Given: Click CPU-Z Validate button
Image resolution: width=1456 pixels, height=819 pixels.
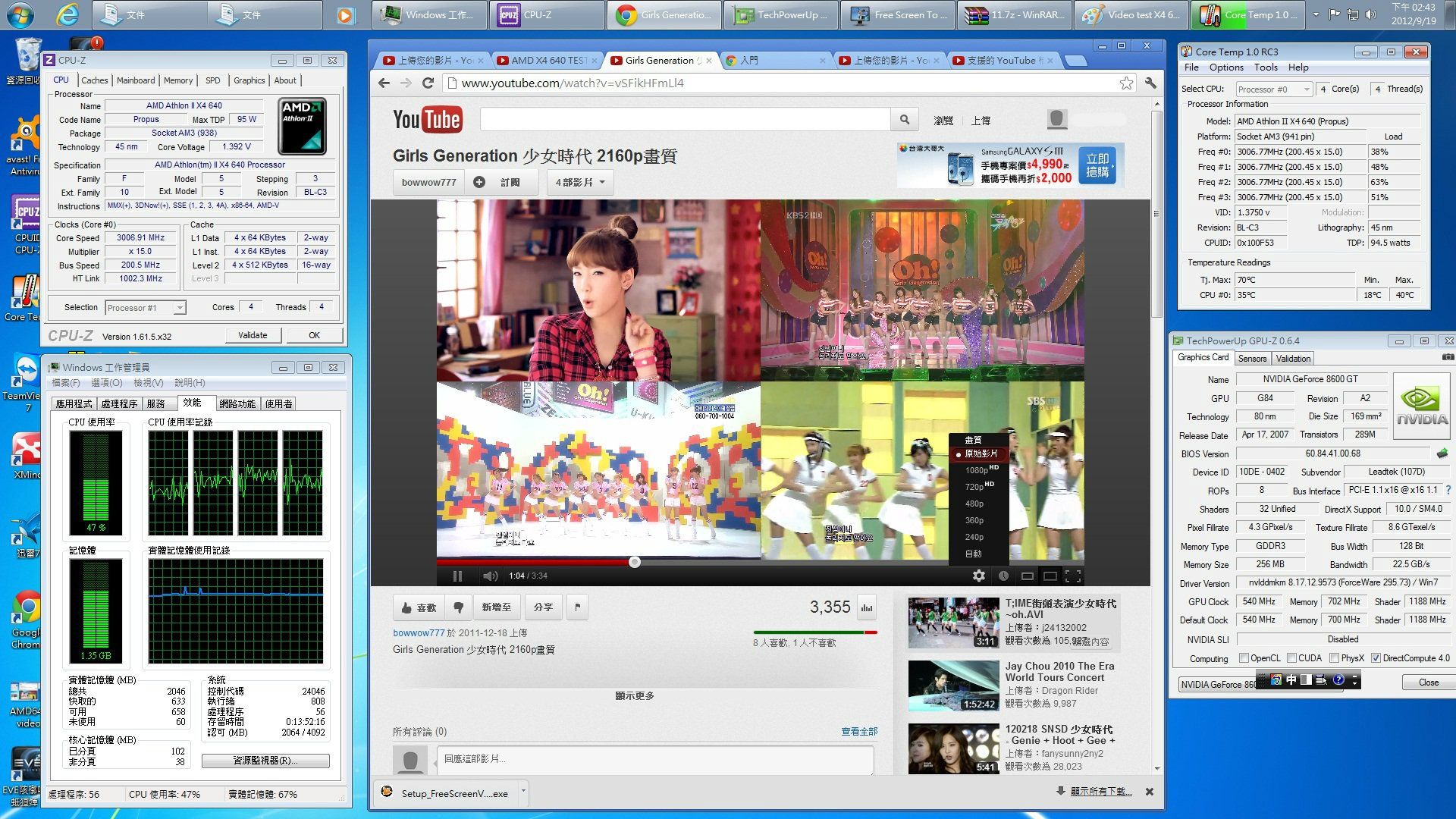Looking at the screenshot, I should coord(253,335).
